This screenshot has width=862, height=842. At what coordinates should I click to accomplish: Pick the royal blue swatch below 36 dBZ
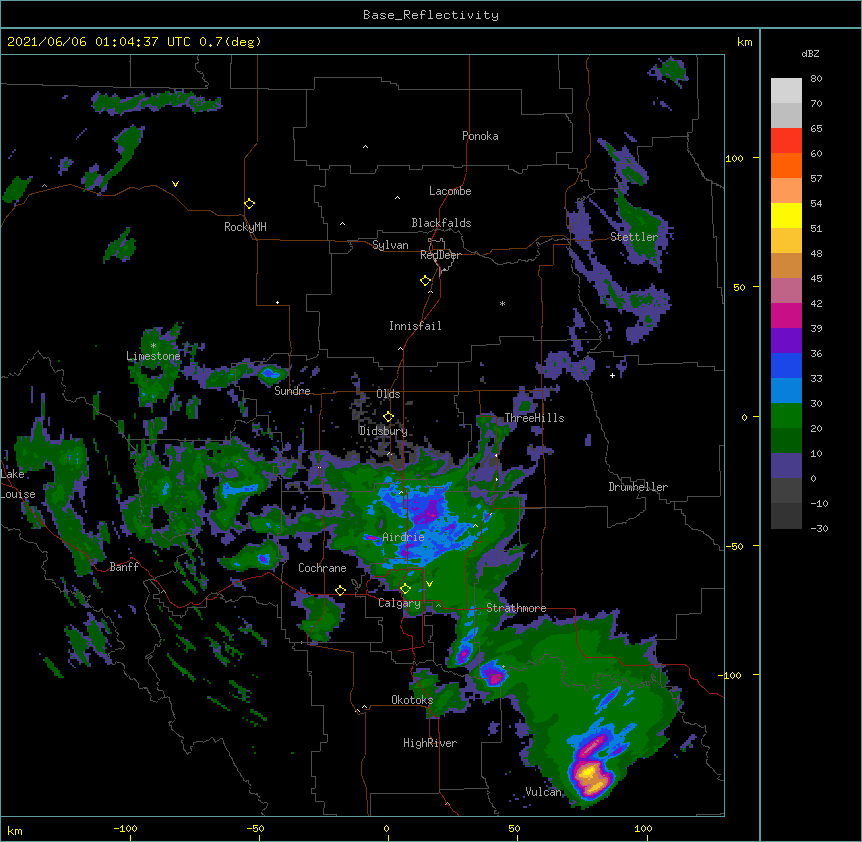coord(786,365)
